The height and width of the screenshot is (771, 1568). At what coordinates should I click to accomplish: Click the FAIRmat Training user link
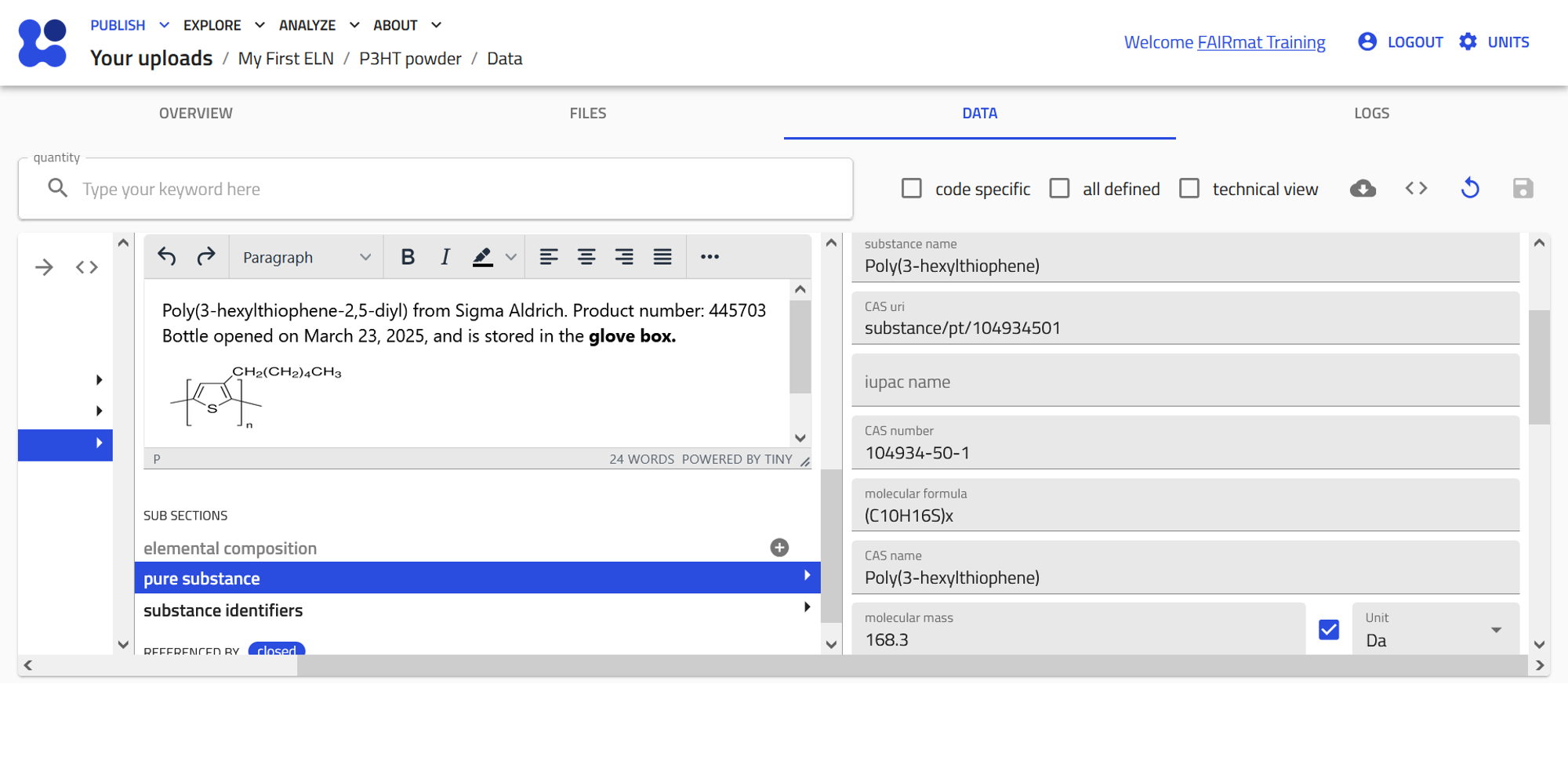1261,42
